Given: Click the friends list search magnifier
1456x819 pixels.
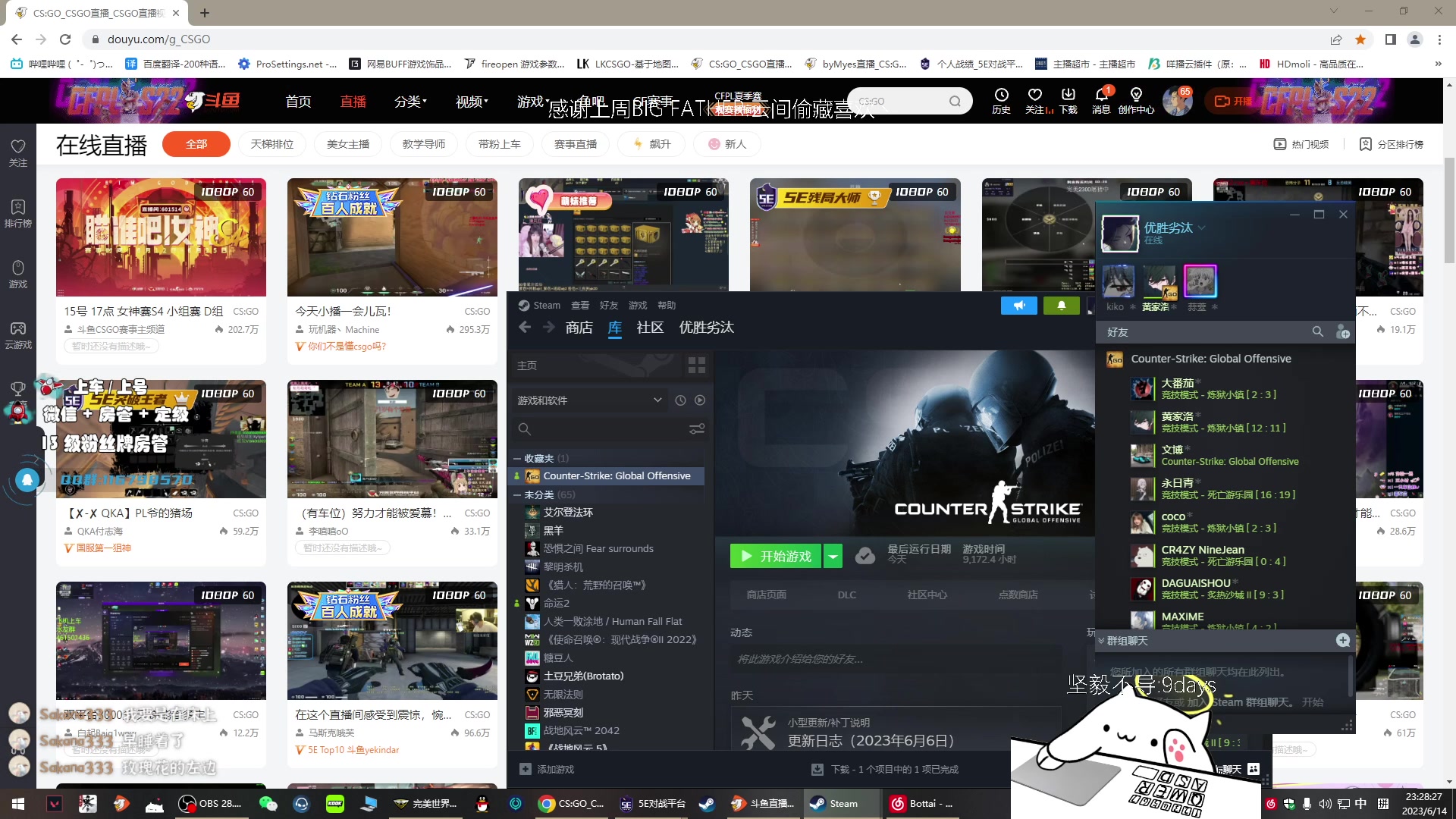Looking at the screenshot, I should (1318, 331).
